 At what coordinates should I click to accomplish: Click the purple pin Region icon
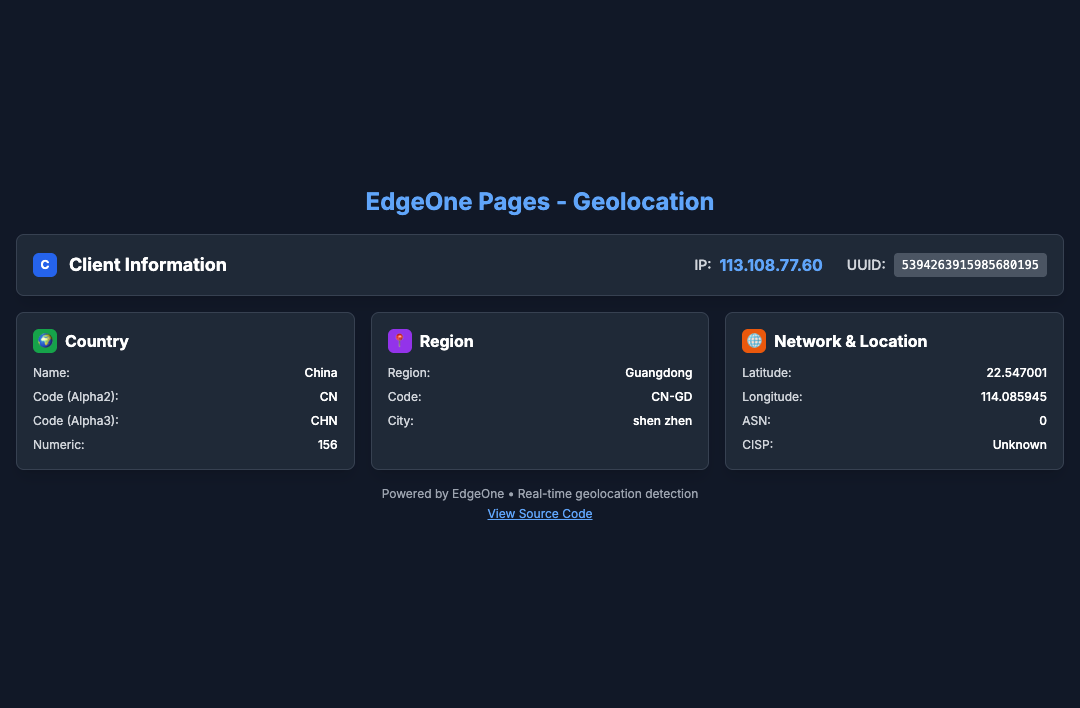(399, 341)
